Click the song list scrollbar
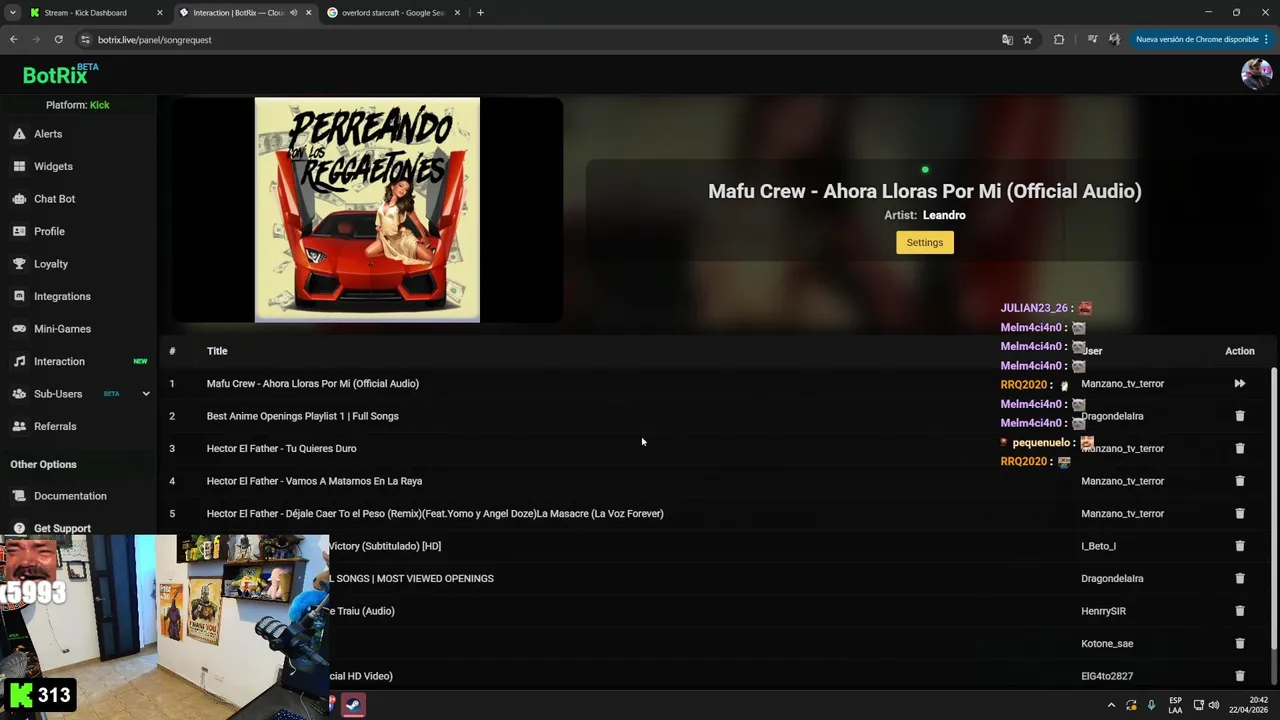Viewport: 1280px width, 720px height. tap(1274, 510)
